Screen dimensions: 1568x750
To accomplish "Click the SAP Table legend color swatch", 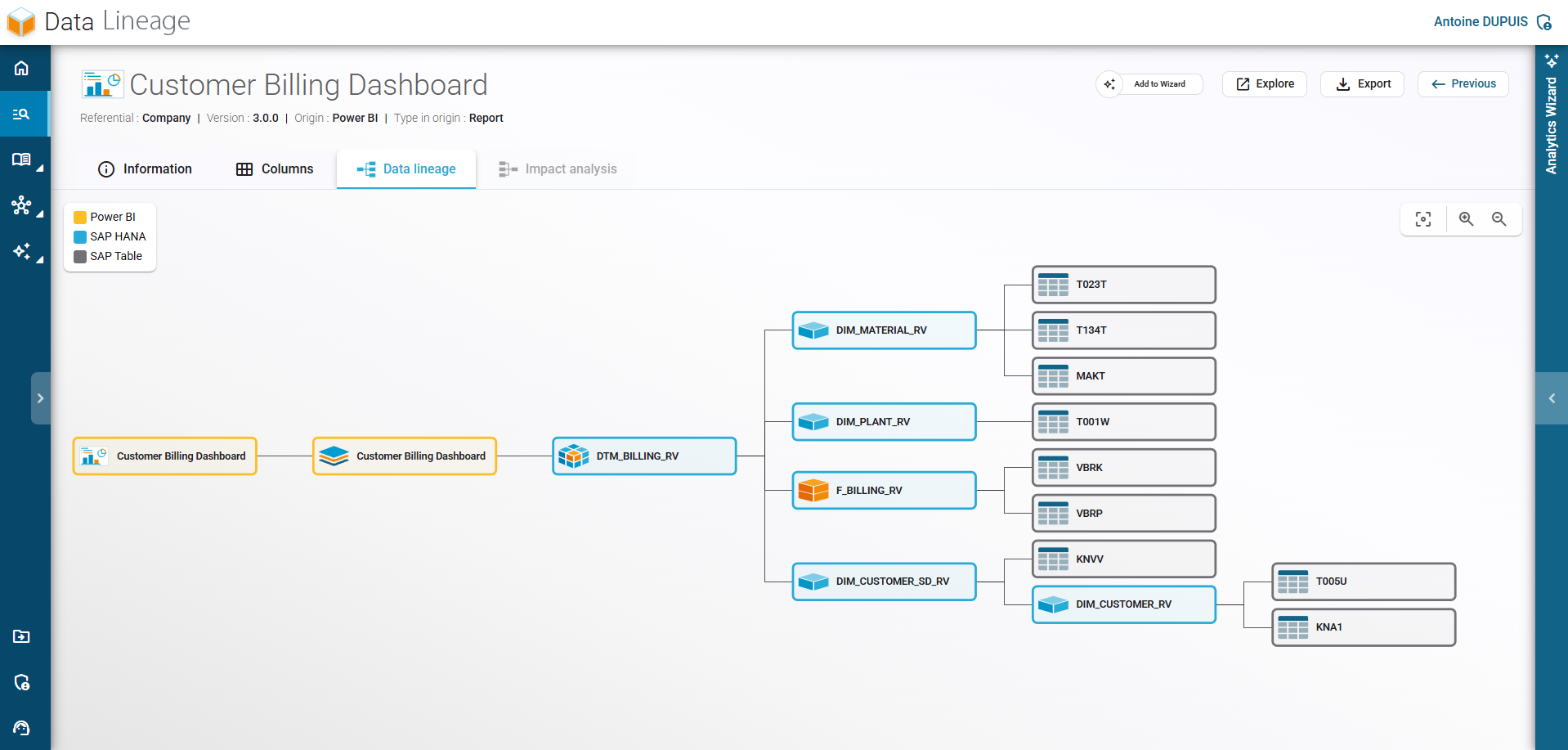I will pos(80,257).
